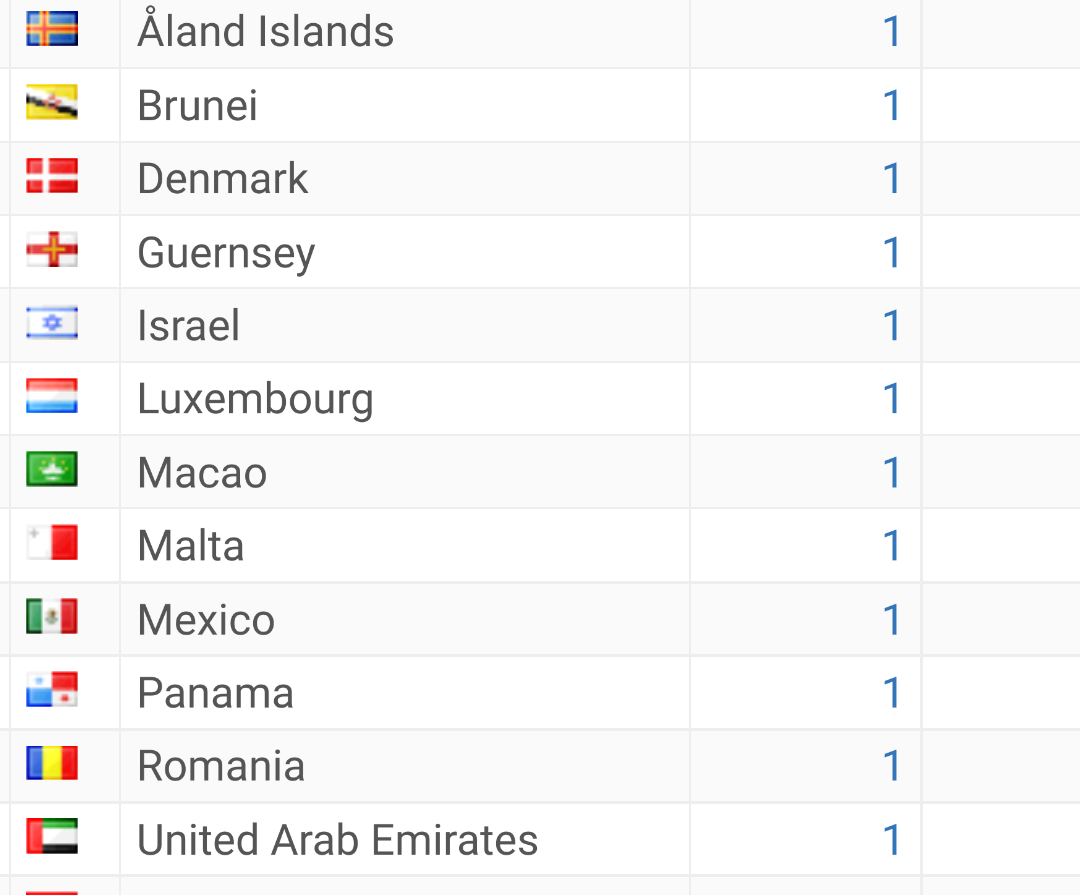Click the Åland Islands flag icon
This screenshot has width=1080, height=895.
pos(52,29)
